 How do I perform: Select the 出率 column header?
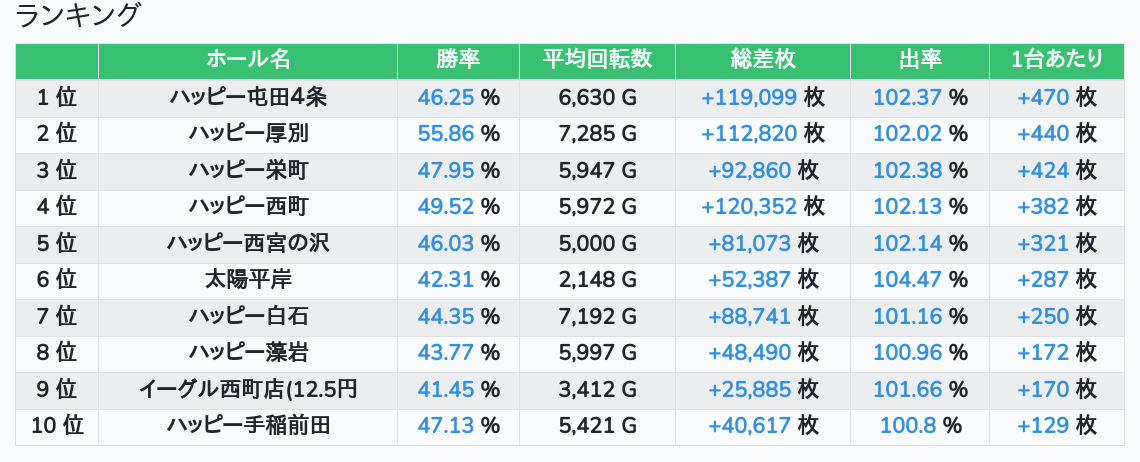(920, 60)
